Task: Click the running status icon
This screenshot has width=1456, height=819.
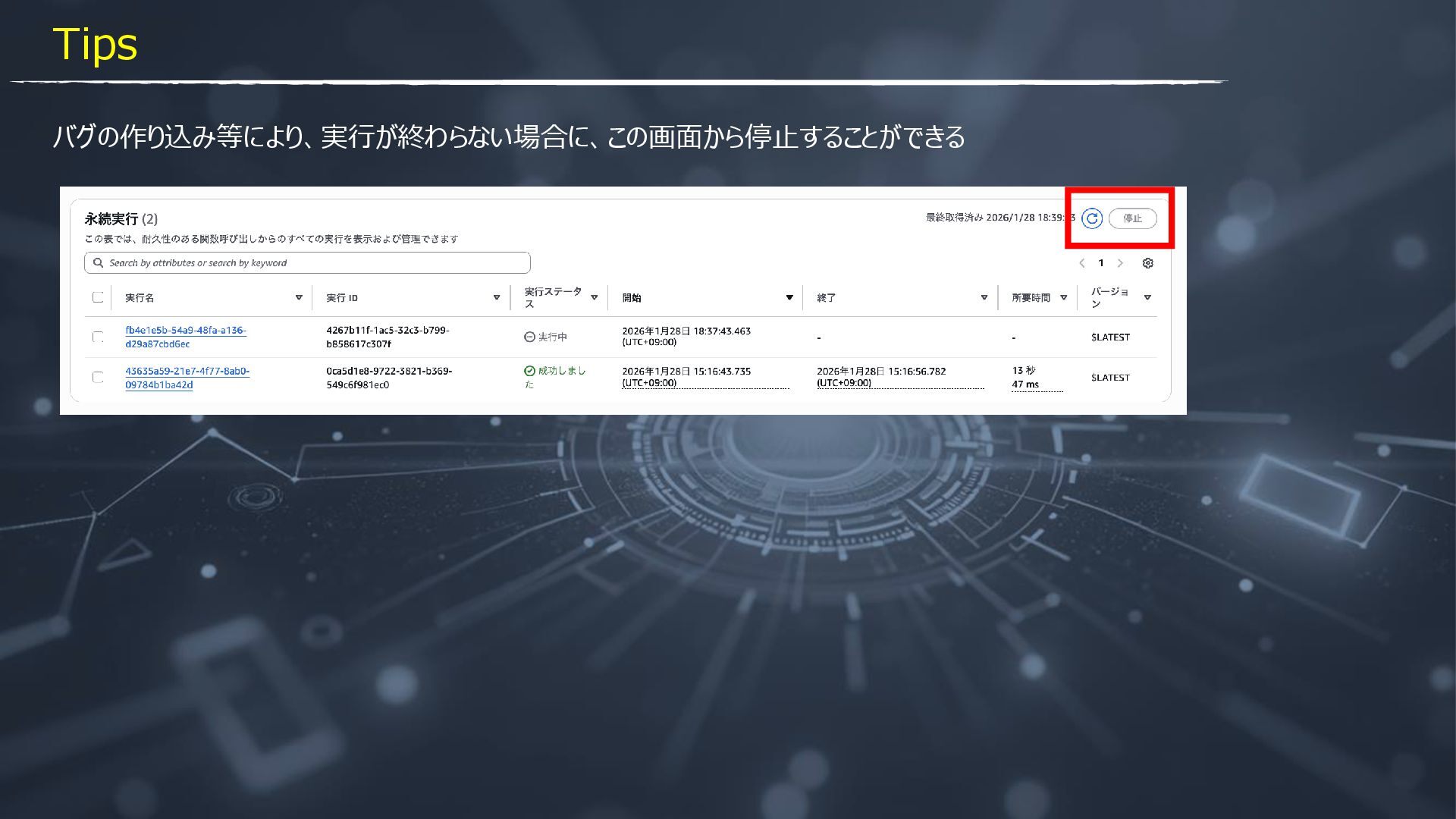Action: tap(529, 337)
